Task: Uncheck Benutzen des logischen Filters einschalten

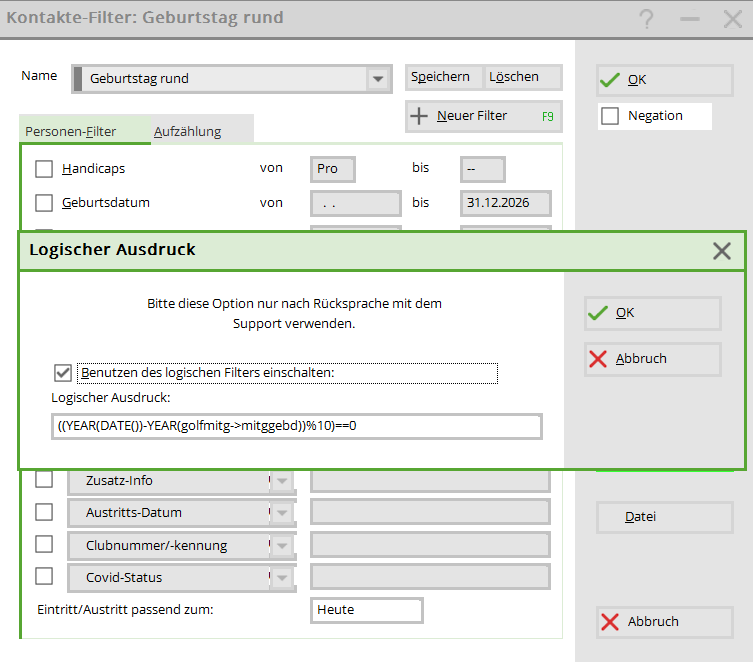Action: 63,373
